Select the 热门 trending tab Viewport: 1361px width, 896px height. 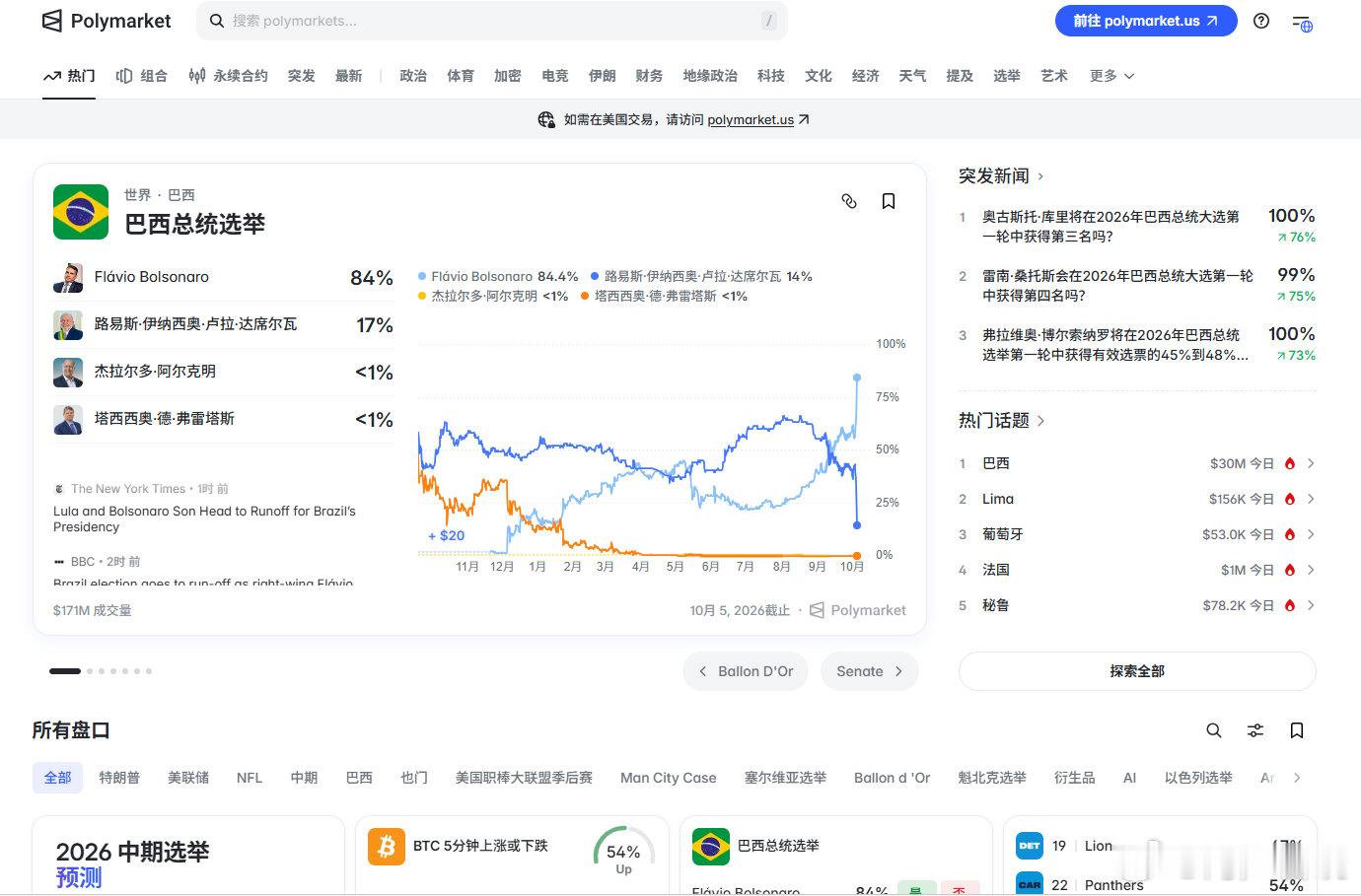point(69,76)
